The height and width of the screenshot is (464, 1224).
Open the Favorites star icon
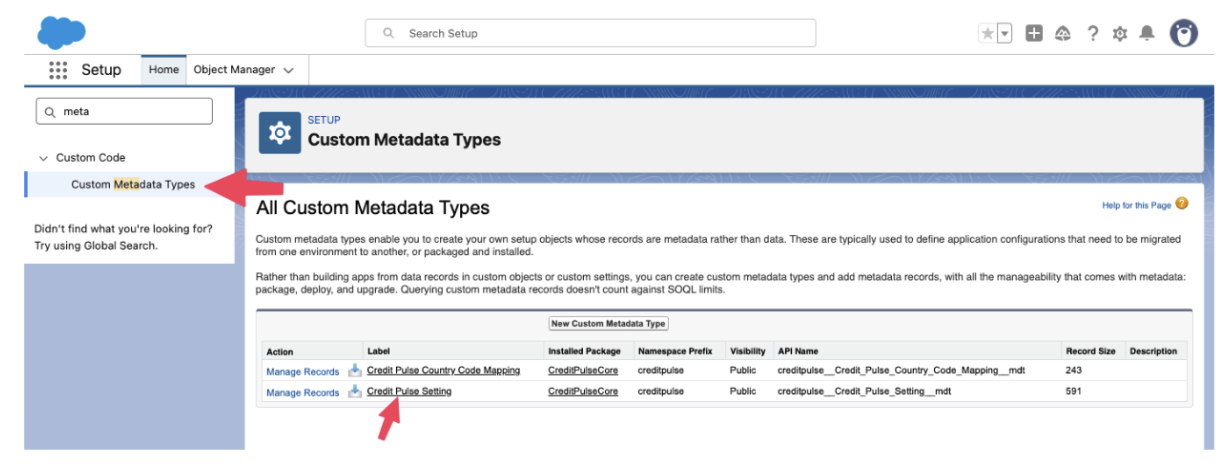pos(988,33)
